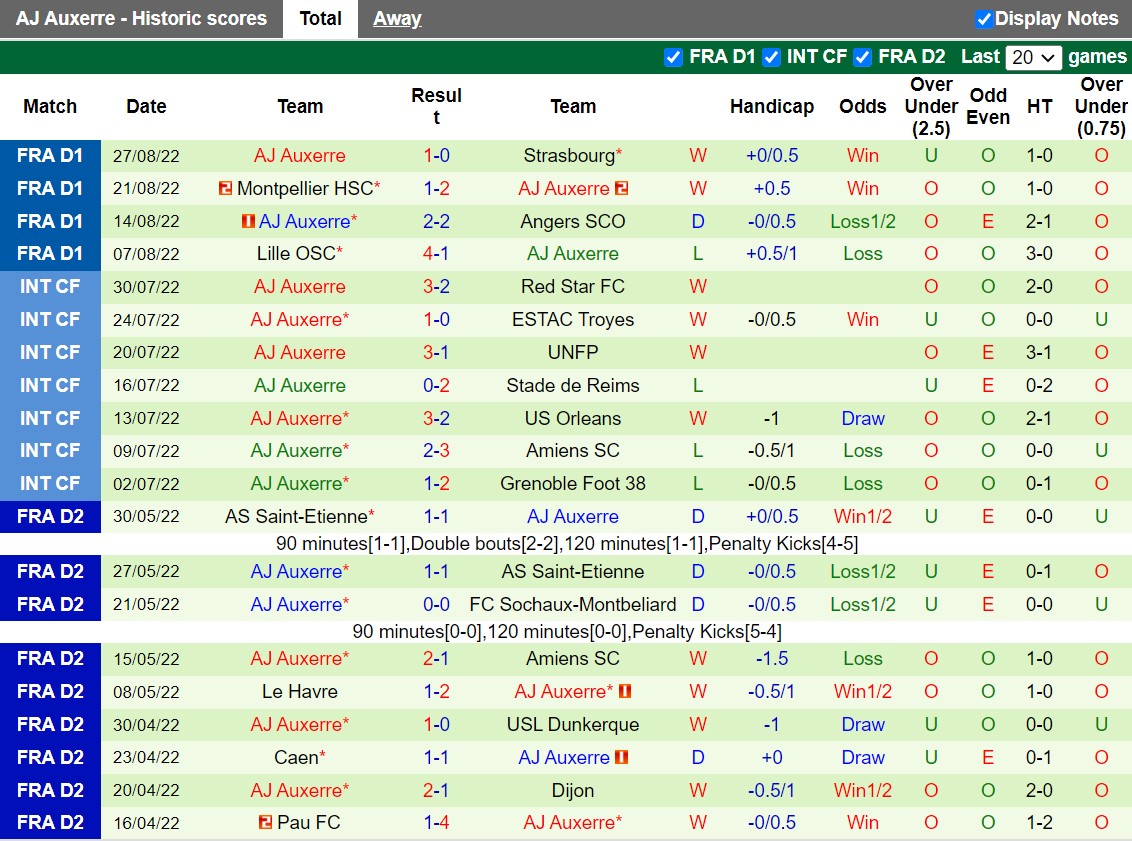
Task: Open the Strasbourg team link
Action: pos(569,156)
